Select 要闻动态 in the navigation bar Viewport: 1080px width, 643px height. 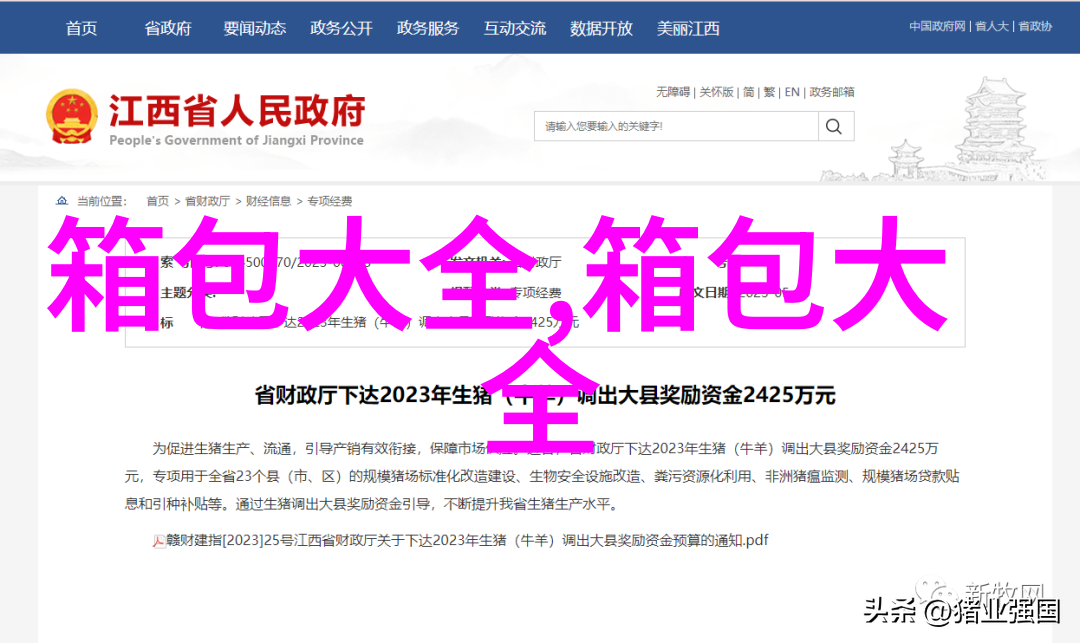tap(255, 28)
